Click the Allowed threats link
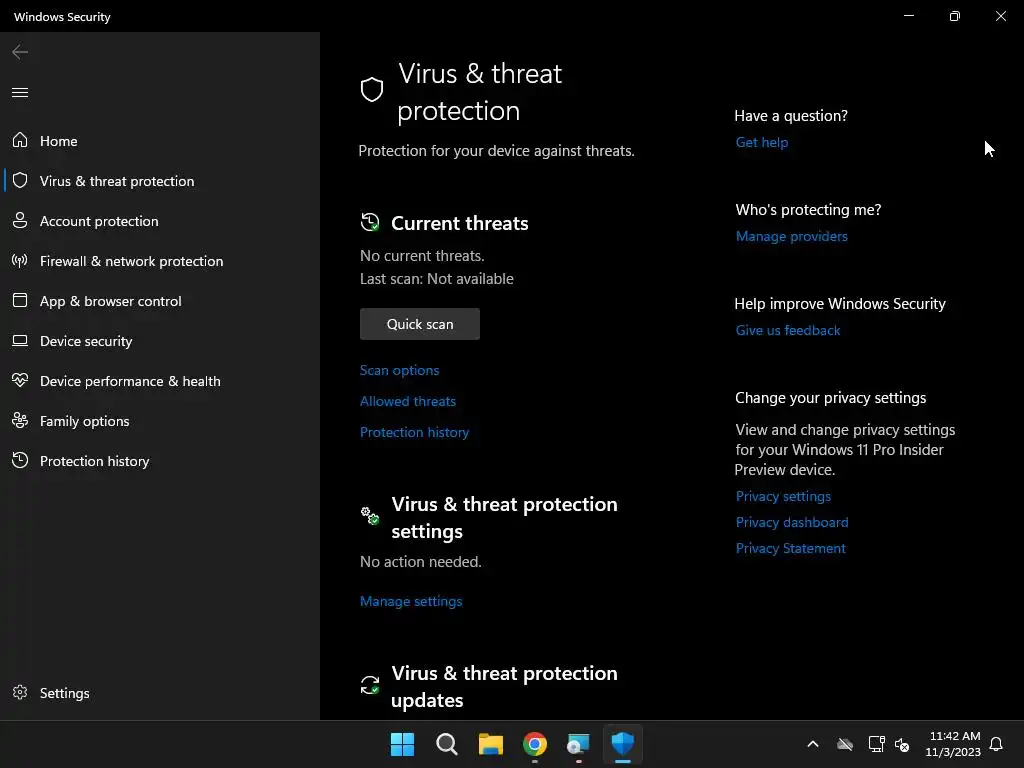 408,401
